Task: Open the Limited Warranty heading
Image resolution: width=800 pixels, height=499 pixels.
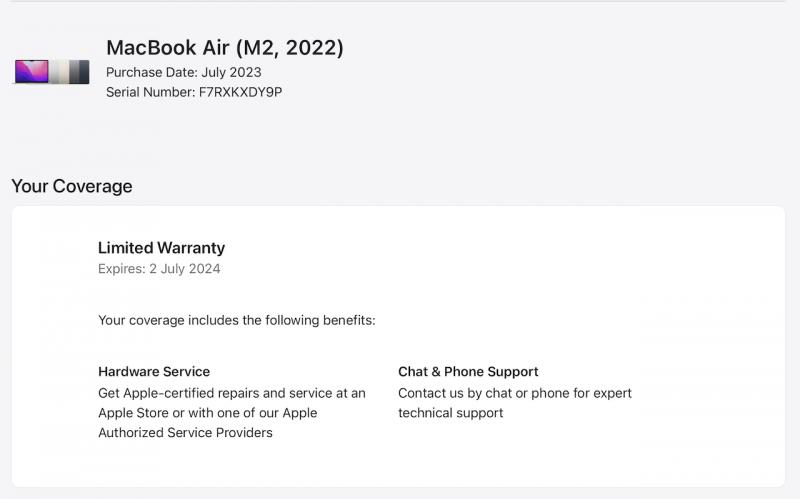Action: tap(161, 248)
